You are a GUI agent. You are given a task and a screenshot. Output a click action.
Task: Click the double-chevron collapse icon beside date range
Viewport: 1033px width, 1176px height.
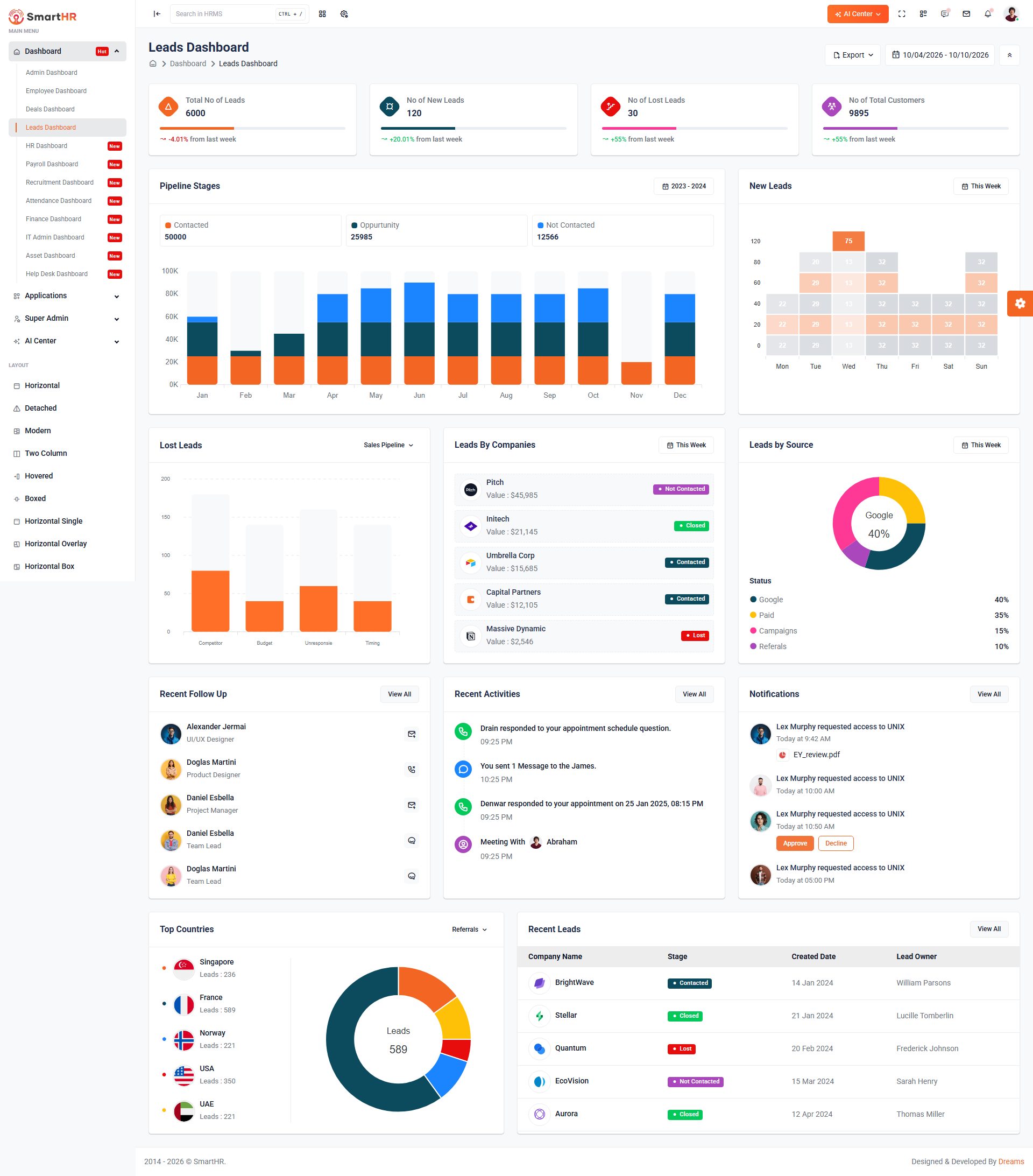1009,55
